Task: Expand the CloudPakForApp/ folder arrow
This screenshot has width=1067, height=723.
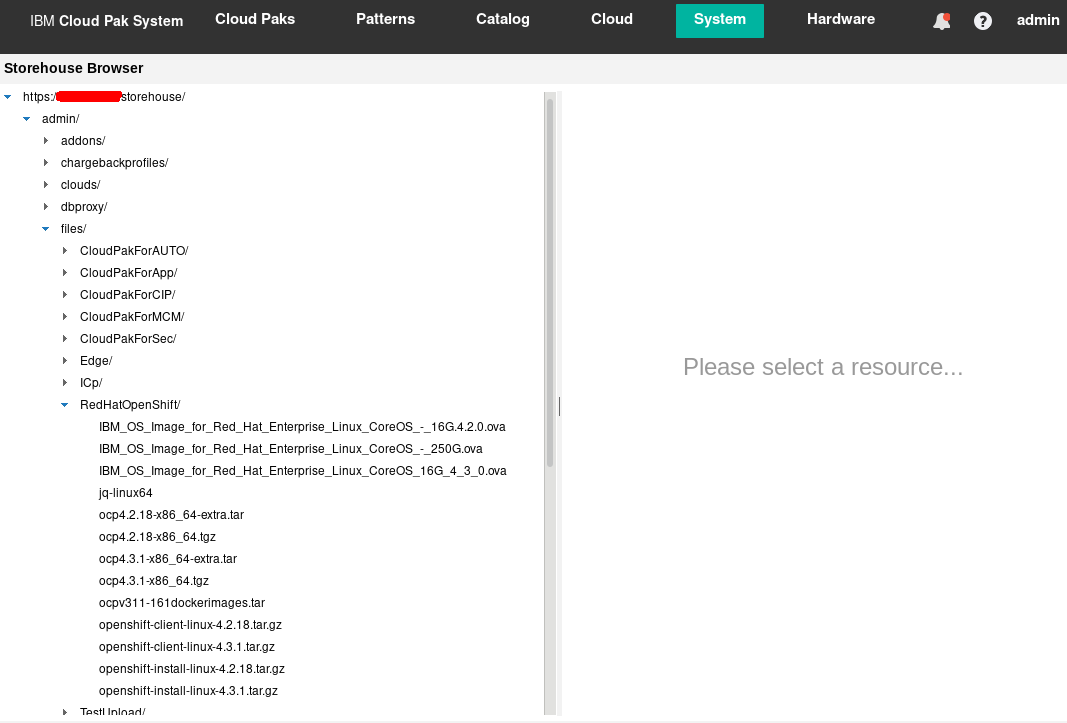Action: coord(65,272)
